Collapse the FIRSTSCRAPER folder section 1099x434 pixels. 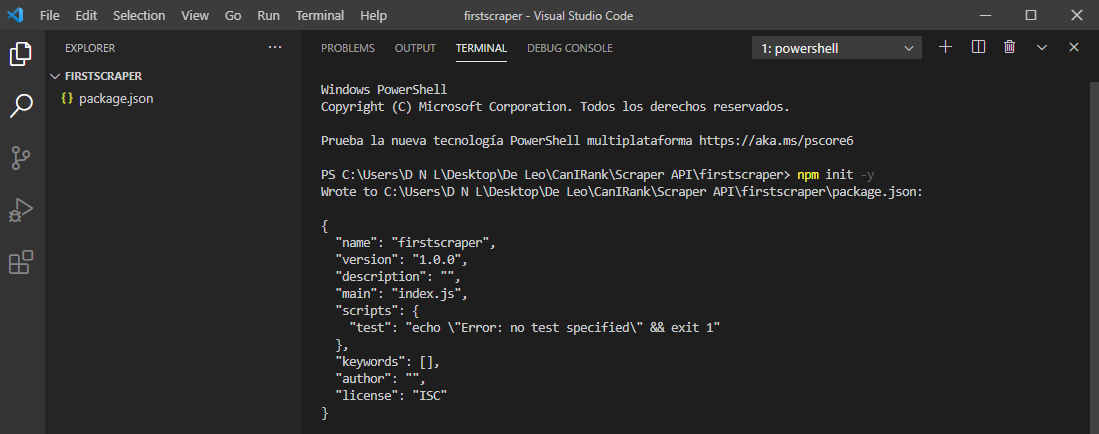55,76
